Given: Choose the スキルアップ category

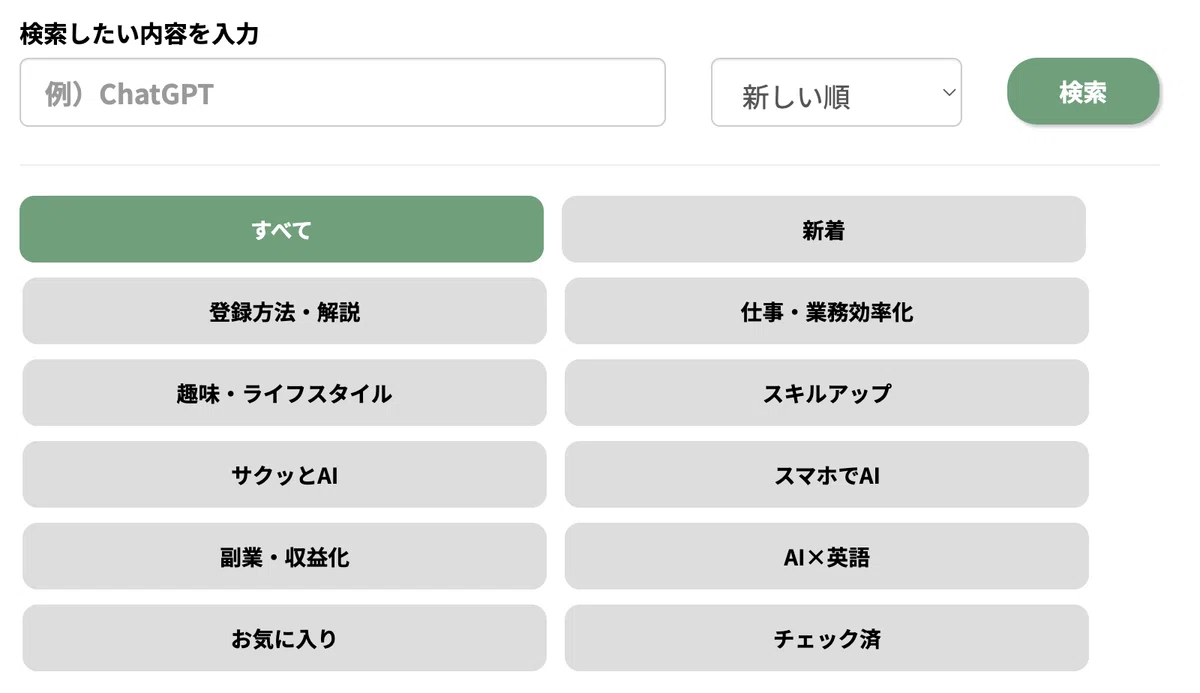Looking at the screenshot, I should 827,393.
